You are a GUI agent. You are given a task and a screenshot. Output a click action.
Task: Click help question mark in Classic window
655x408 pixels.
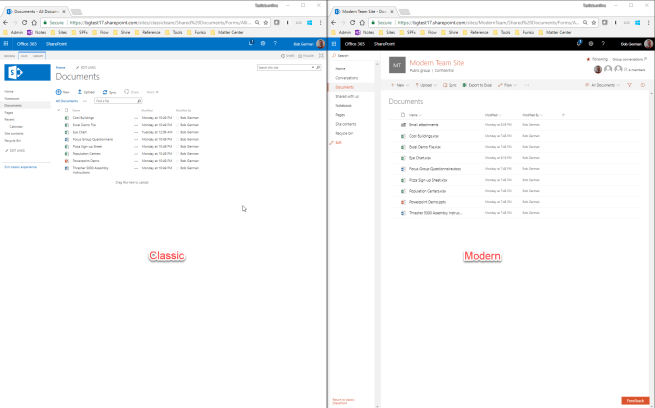coord(275,43)
